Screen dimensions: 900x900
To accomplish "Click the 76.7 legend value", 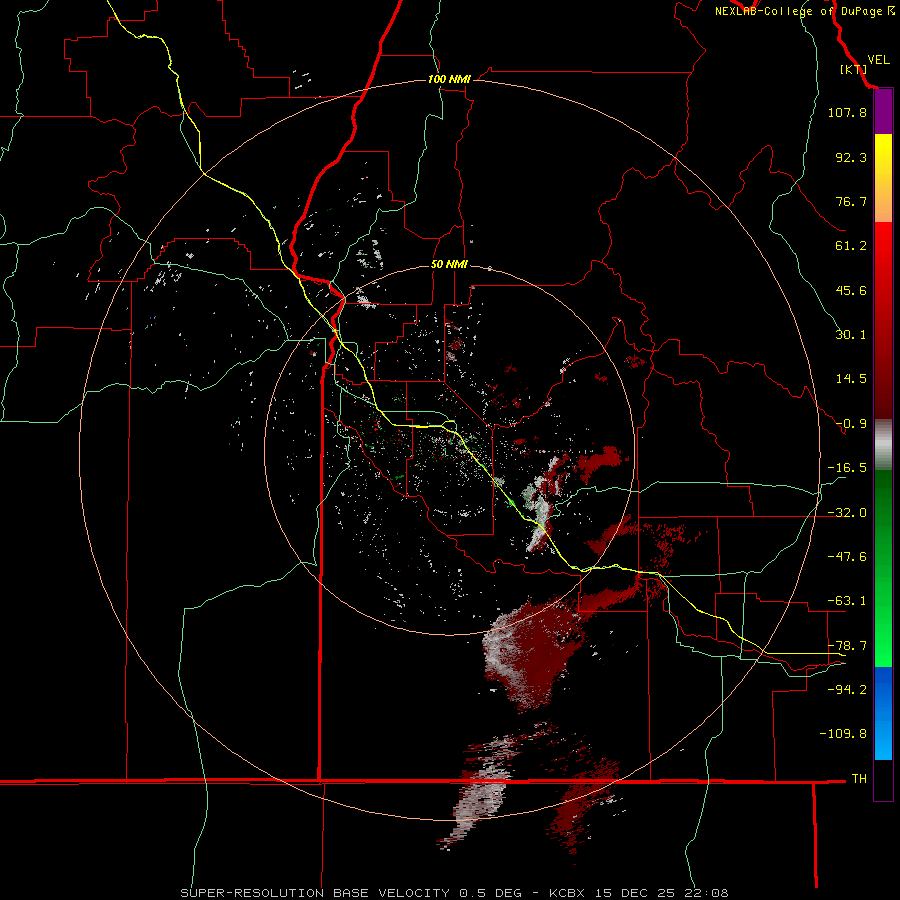I will (851, 201).
